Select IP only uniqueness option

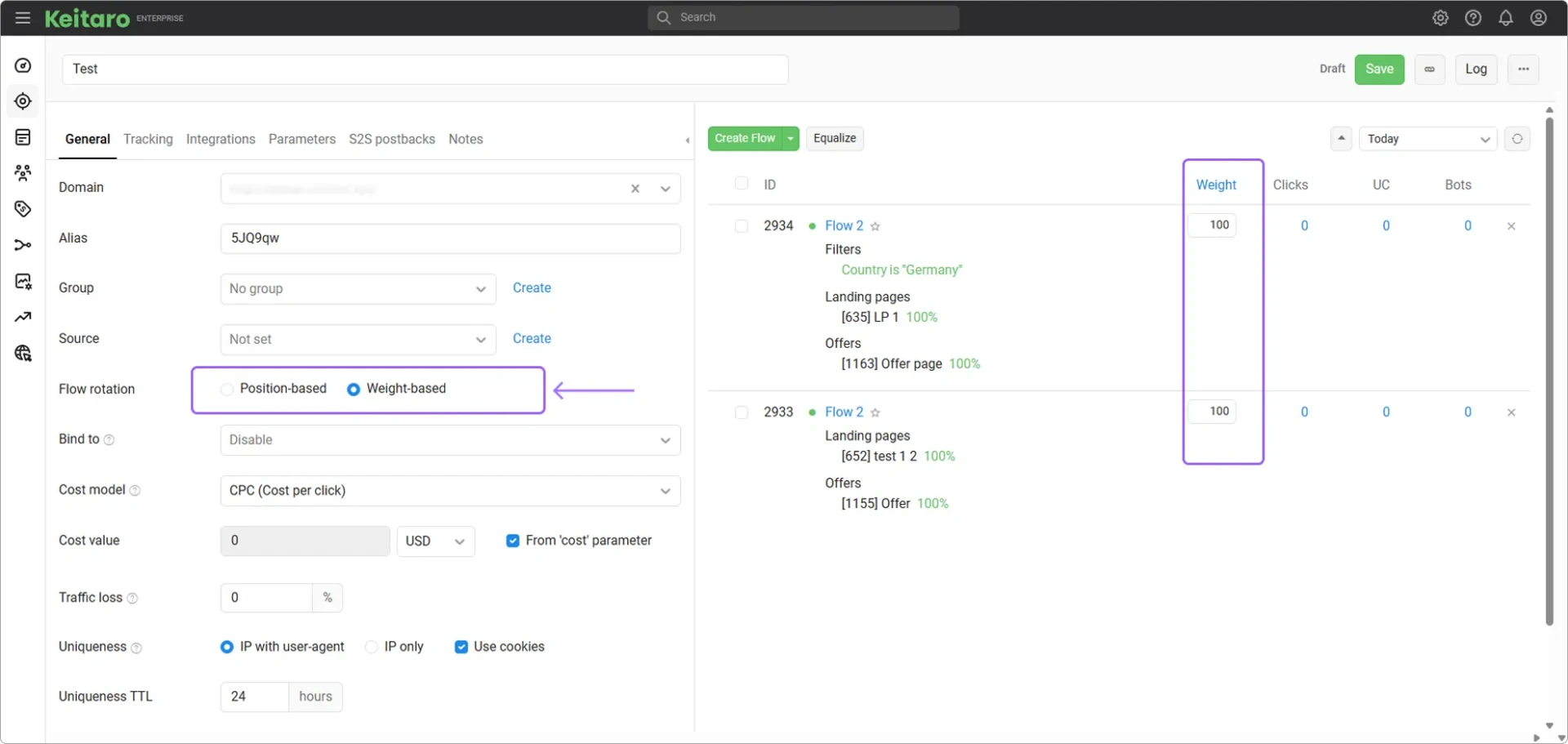(x=394, y=647)
